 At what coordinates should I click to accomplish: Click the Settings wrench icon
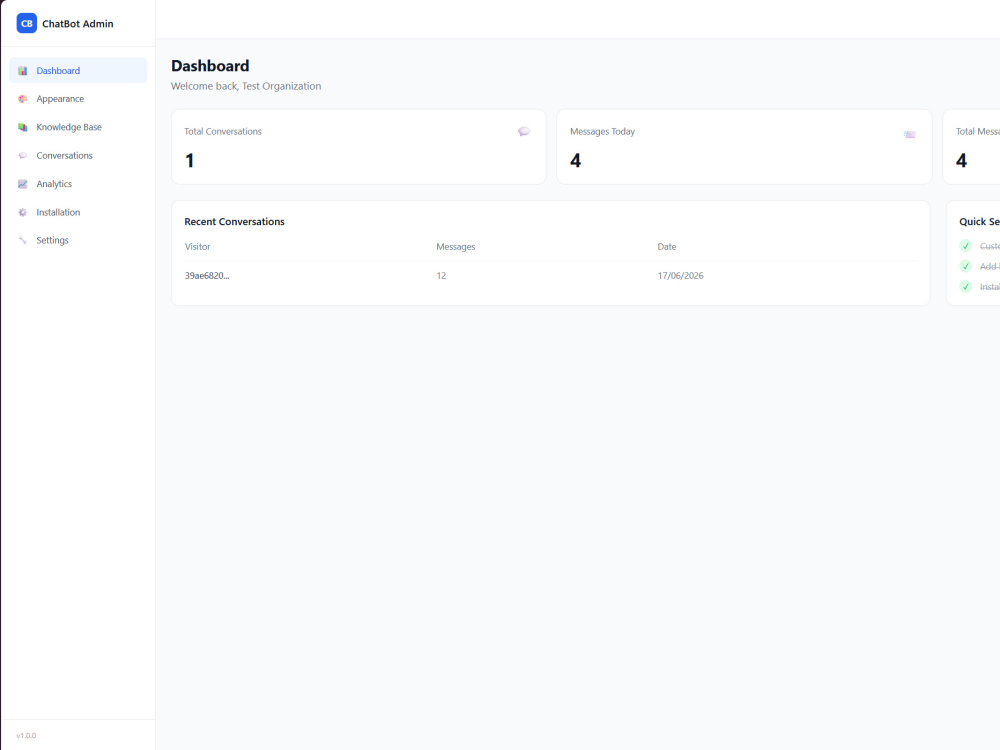point(22,240)
